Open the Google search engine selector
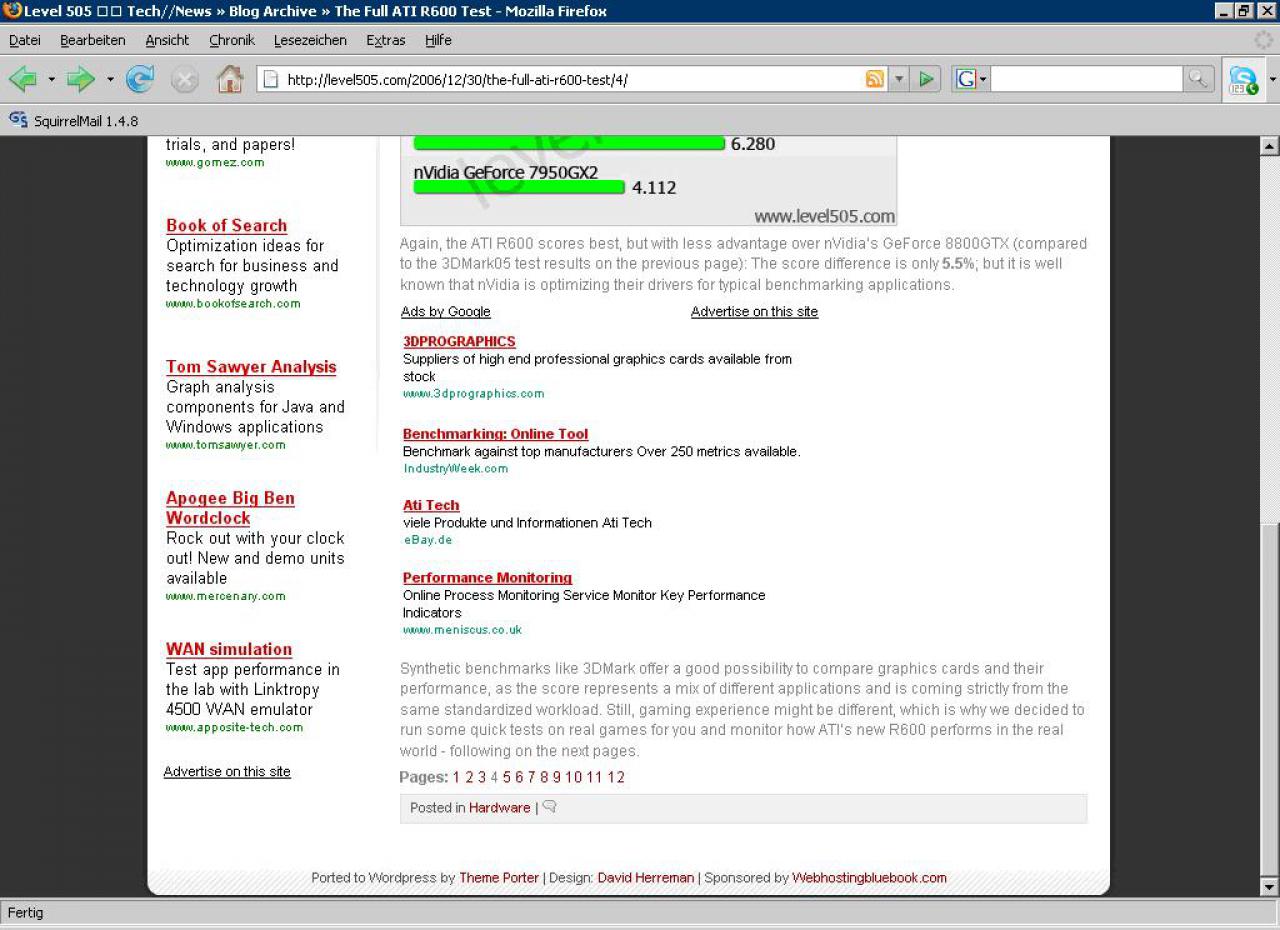Viewport: 1280px width, 930px height. click(970, 79)
